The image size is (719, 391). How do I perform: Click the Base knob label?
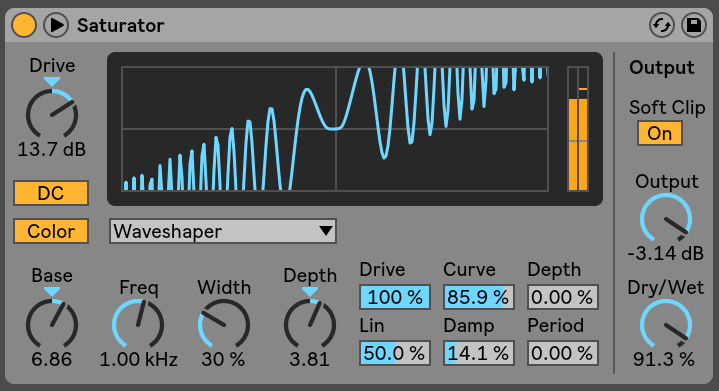pyautogui.click(x=52, y=276)
